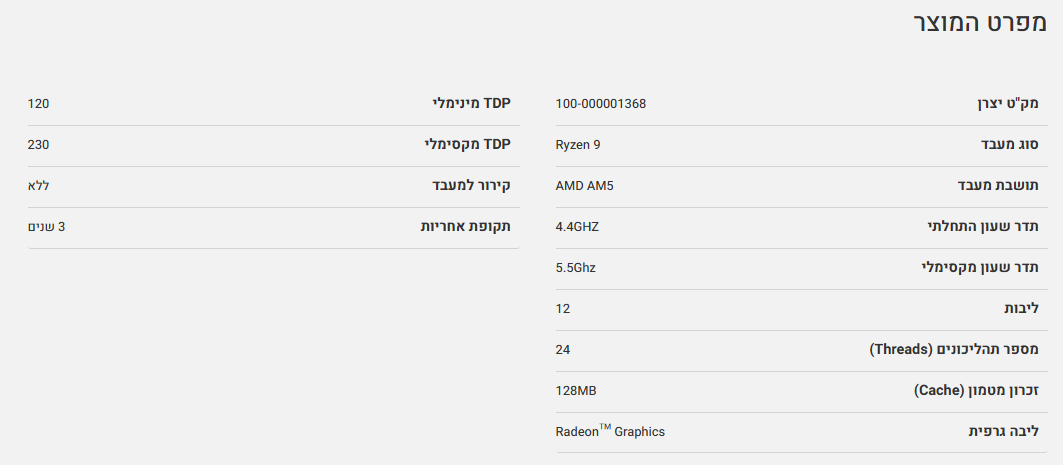Image resolution: width=1063 pixels, height=465 pixels.
Task: Select the 'קירור למעבד' cooling label
Action: pos(471,186)
